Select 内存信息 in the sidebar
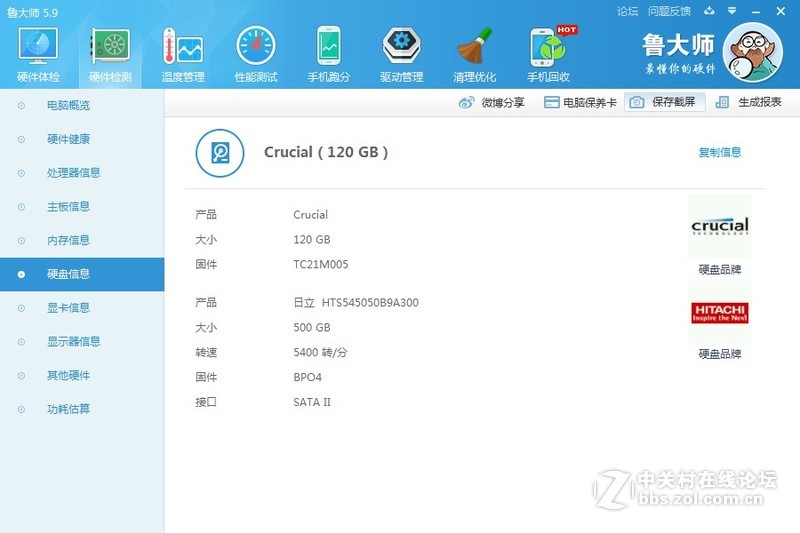This screenshot has width=800, height=533. point(82,240)
